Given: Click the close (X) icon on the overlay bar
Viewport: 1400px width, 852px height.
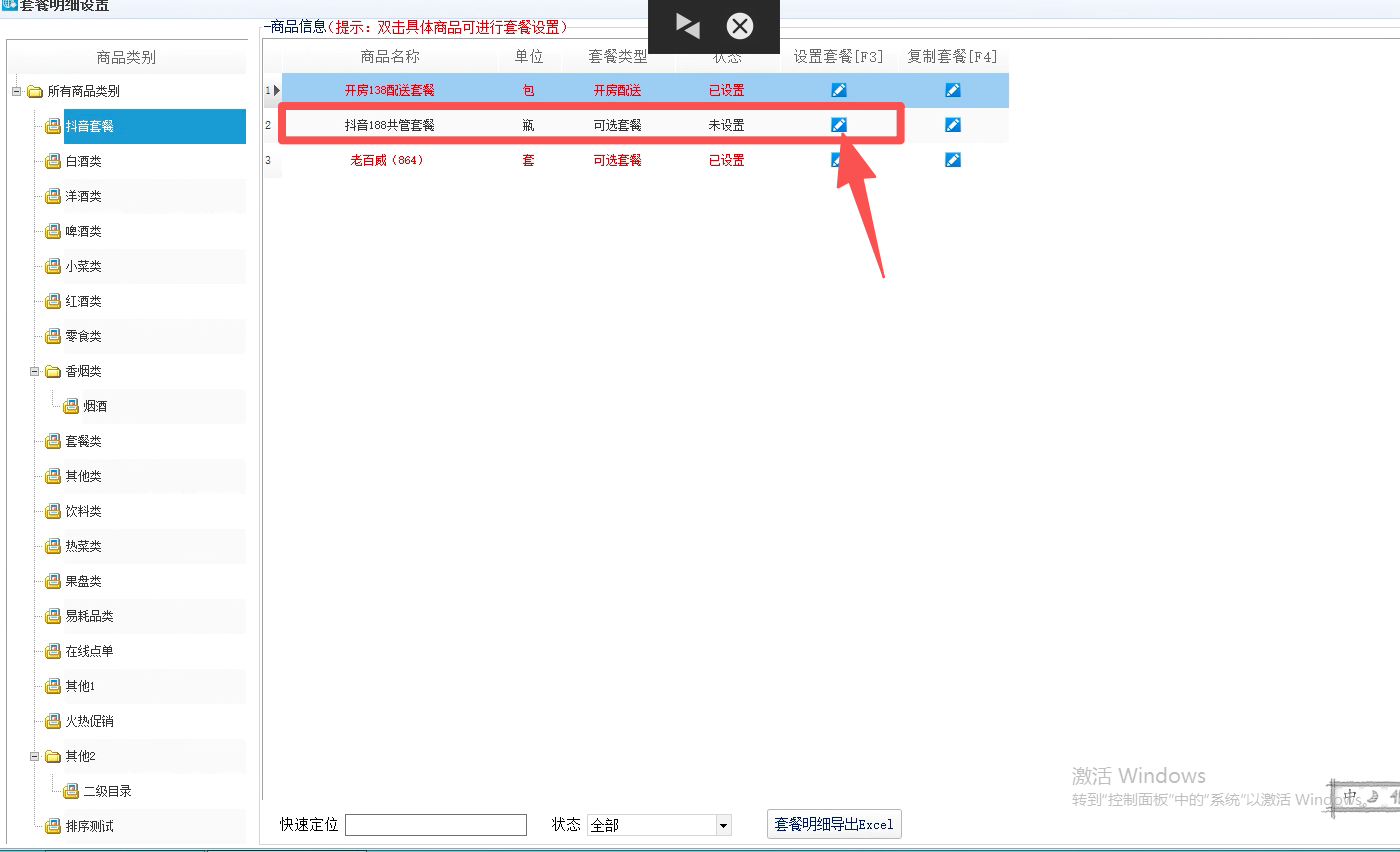Looking at the screenshot, I should coord(739,26).
